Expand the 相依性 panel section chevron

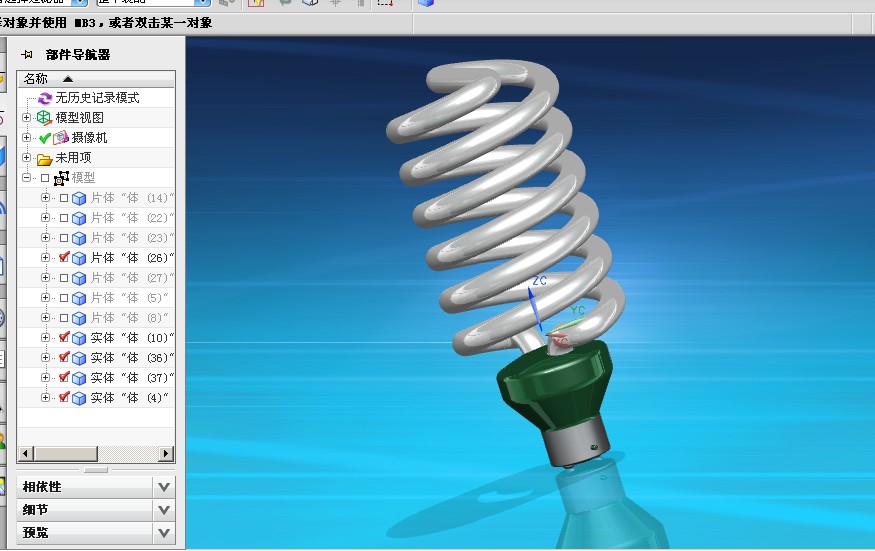coord(164,487)
